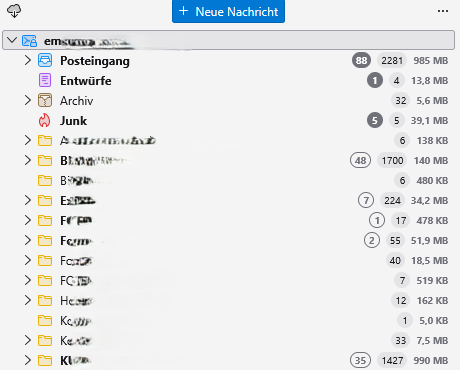Click the unread badge 35
This screenshot has height=370, width=460.
pyautogui.click(x=360, y=360)
